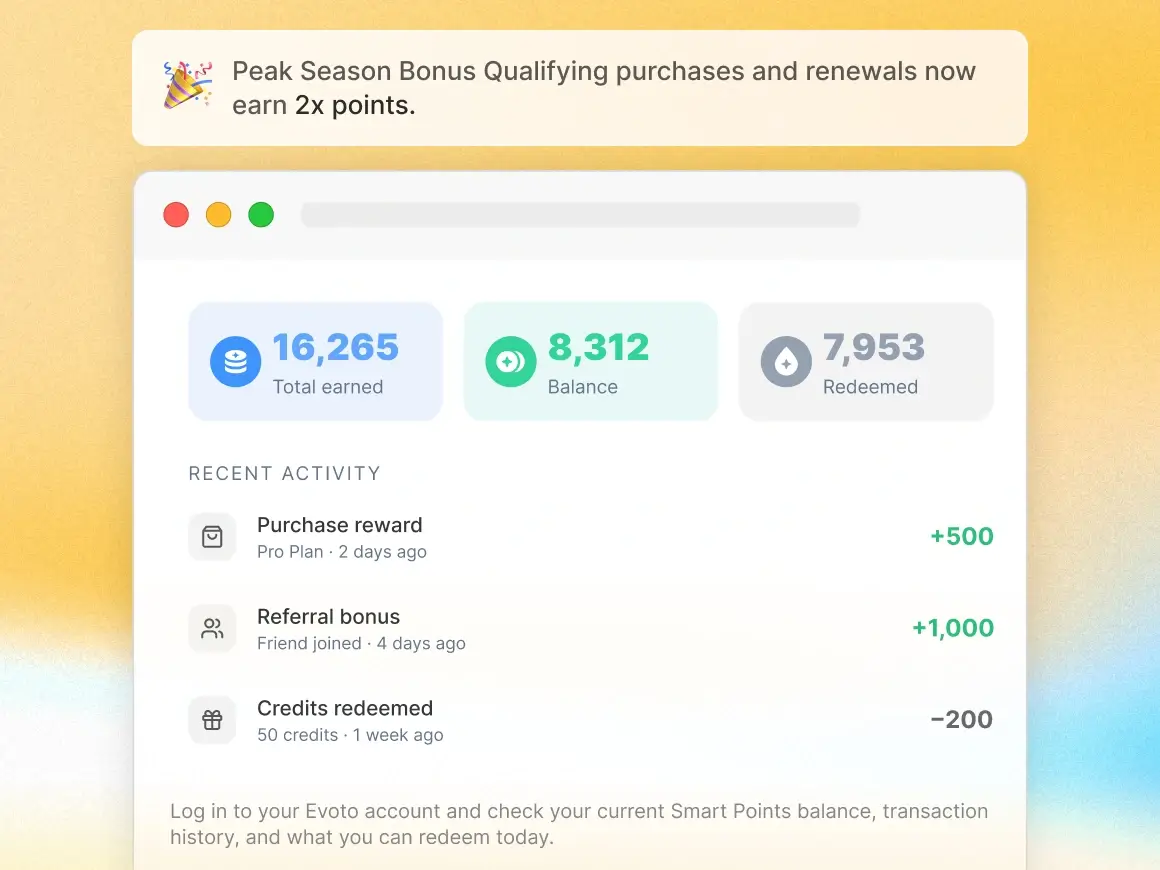The height and width of the screenshot is (870, 1160).
Task: Click the blue Total earned coins icon
Action: click(x=235, y=362)
